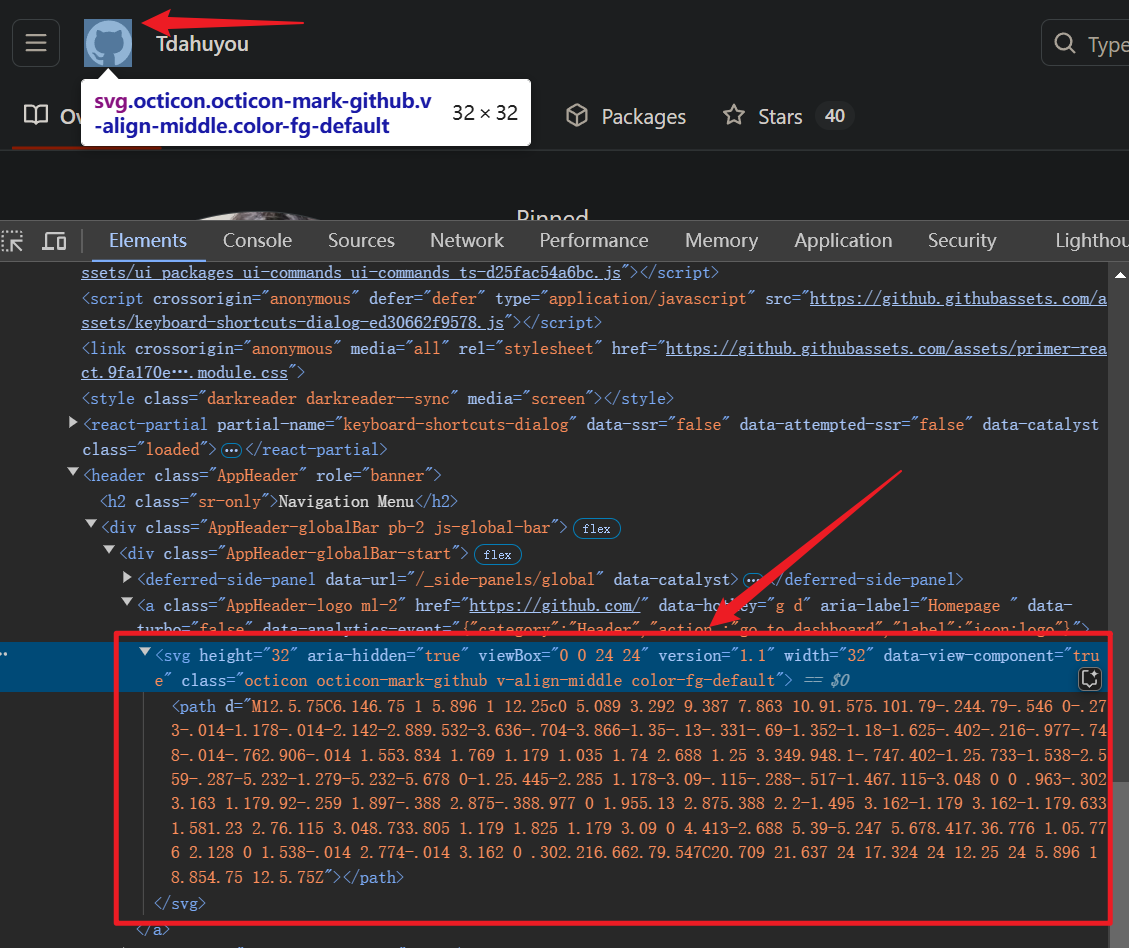Expand the react-partial keyboard-shortcuts-dialog node

[73, 423]
